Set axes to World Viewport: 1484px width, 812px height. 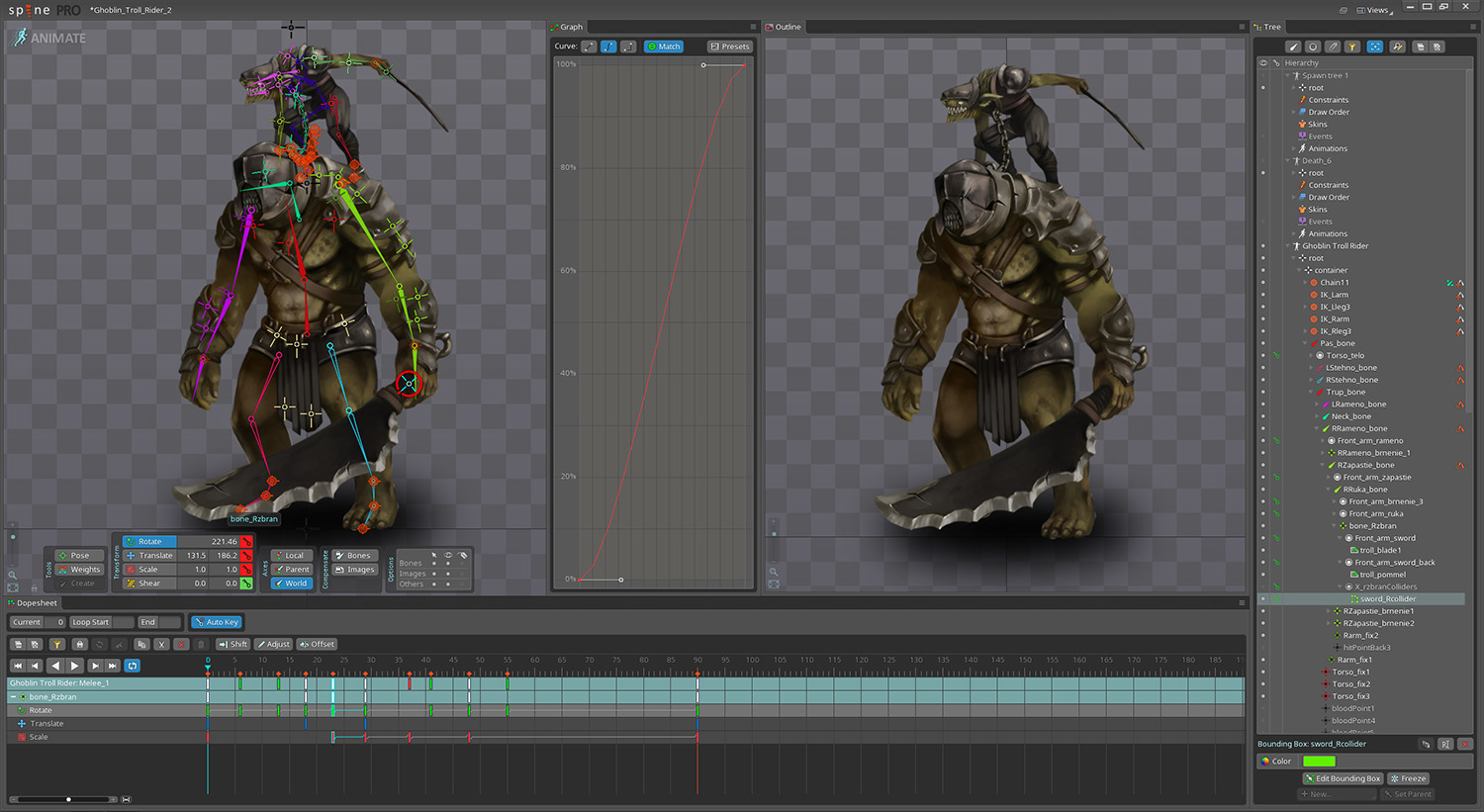click(292, 583)
